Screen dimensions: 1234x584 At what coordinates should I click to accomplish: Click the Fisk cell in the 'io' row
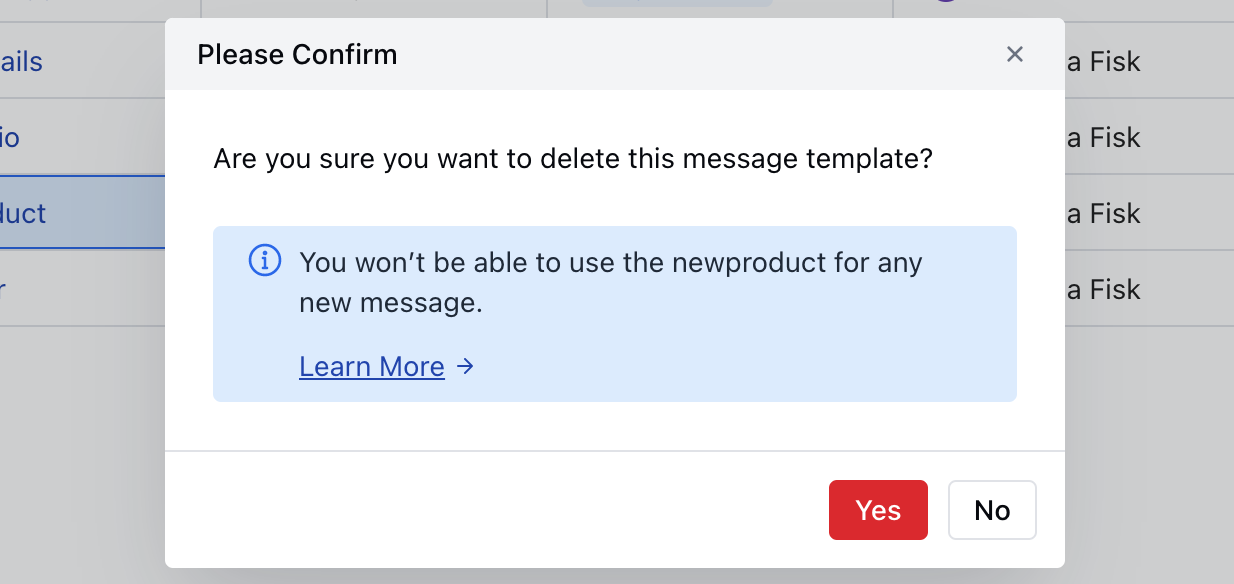point(1104,137)
